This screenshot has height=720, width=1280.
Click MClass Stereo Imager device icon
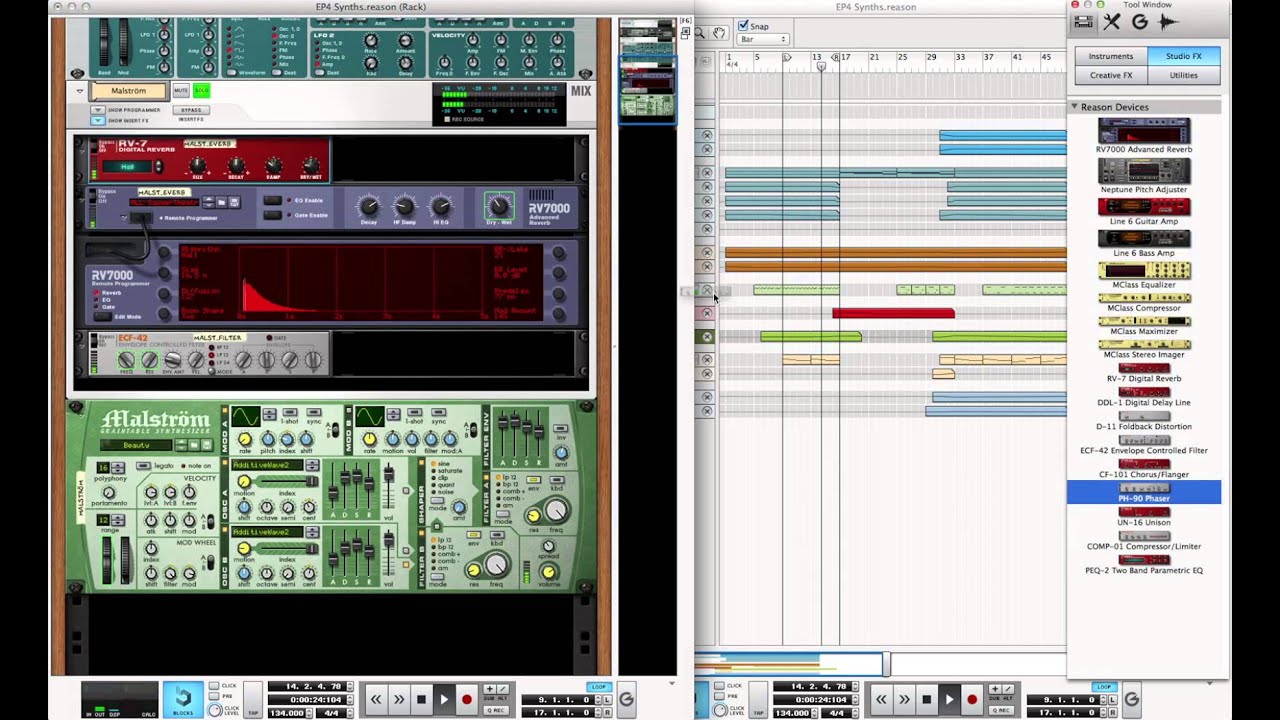coord(1144,344)
